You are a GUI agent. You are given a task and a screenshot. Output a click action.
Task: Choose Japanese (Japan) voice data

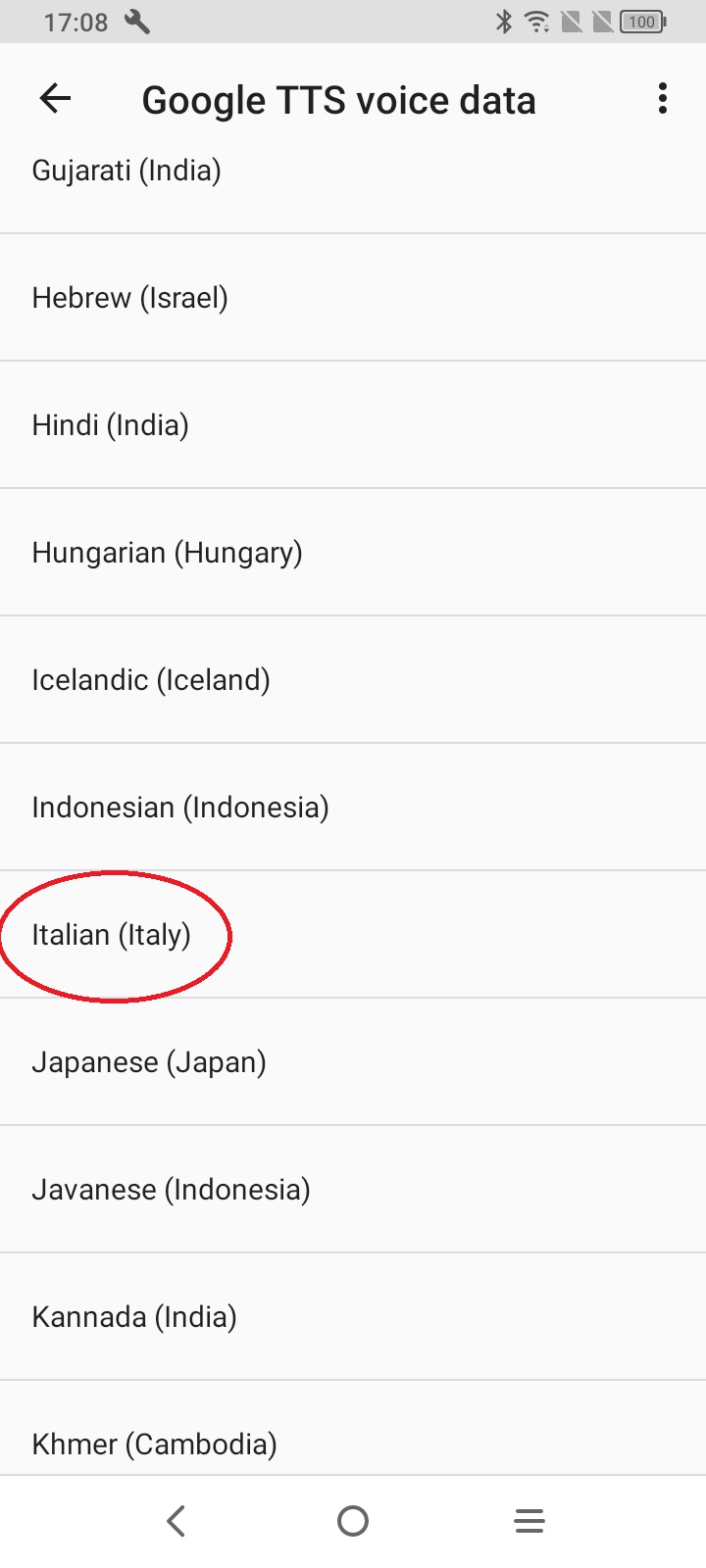pyautogui.click(x=353, y=1061)
